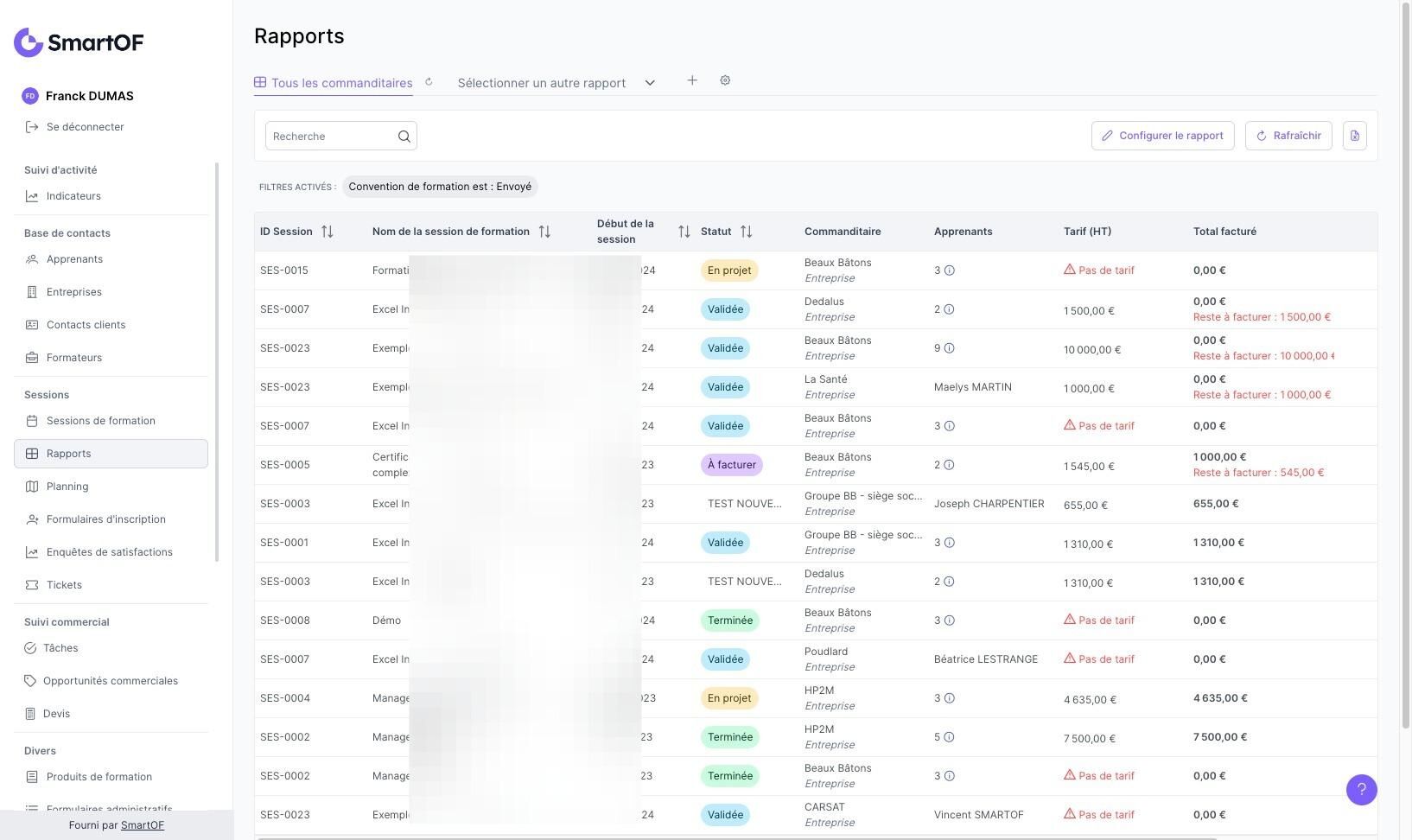Click the Planning map icon in sidebar
The image size is (1412, 840).
[32, 487]
